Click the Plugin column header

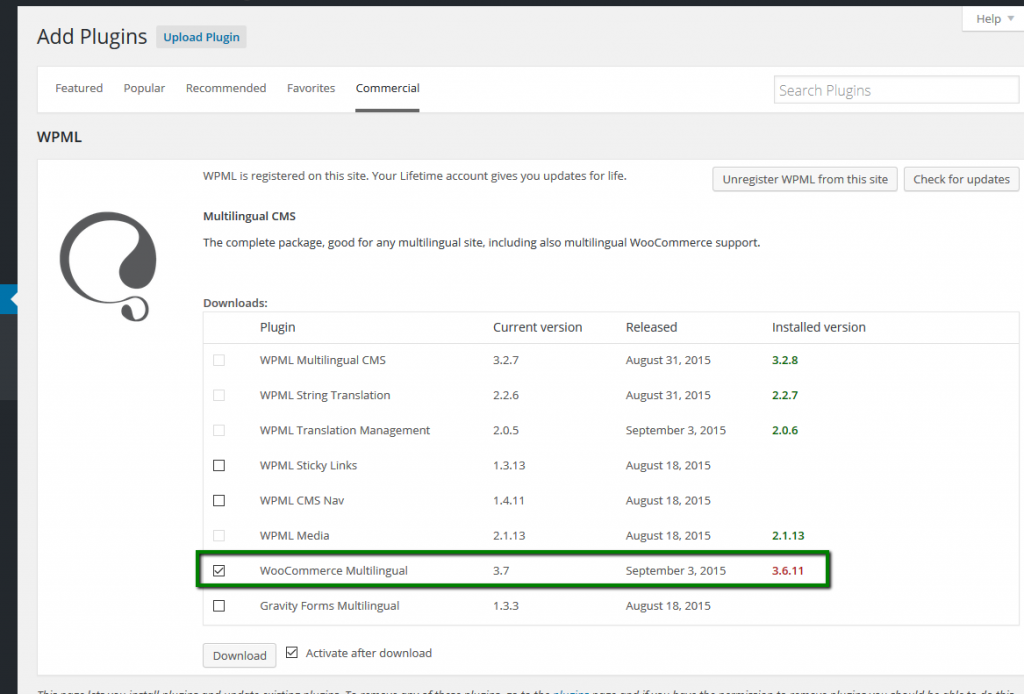278,328
